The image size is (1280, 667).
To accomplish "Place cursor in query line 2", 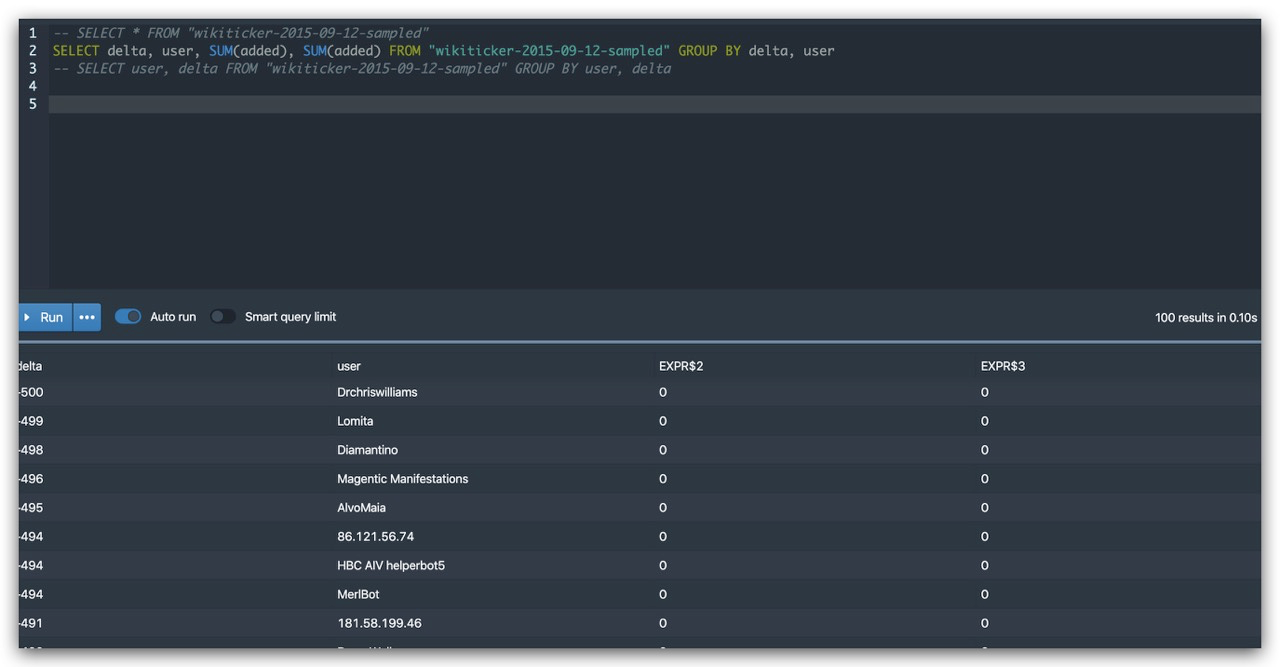I will point(443,50).
